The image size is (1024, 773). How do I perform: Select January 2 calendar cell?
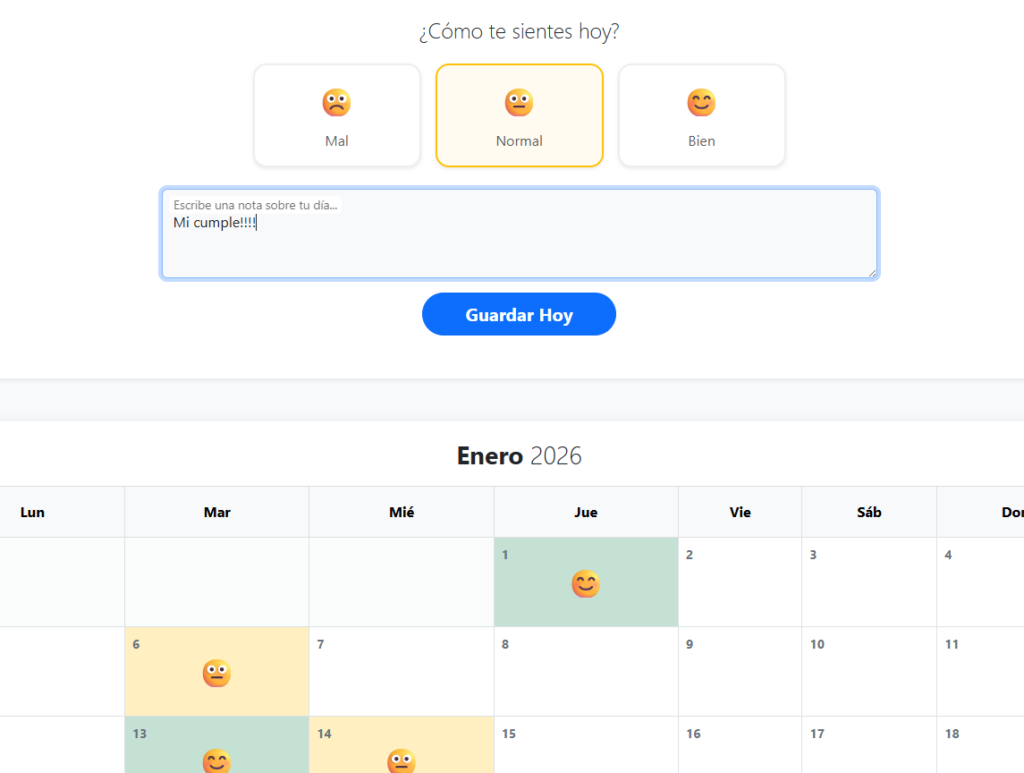click(x=740, y=582)
